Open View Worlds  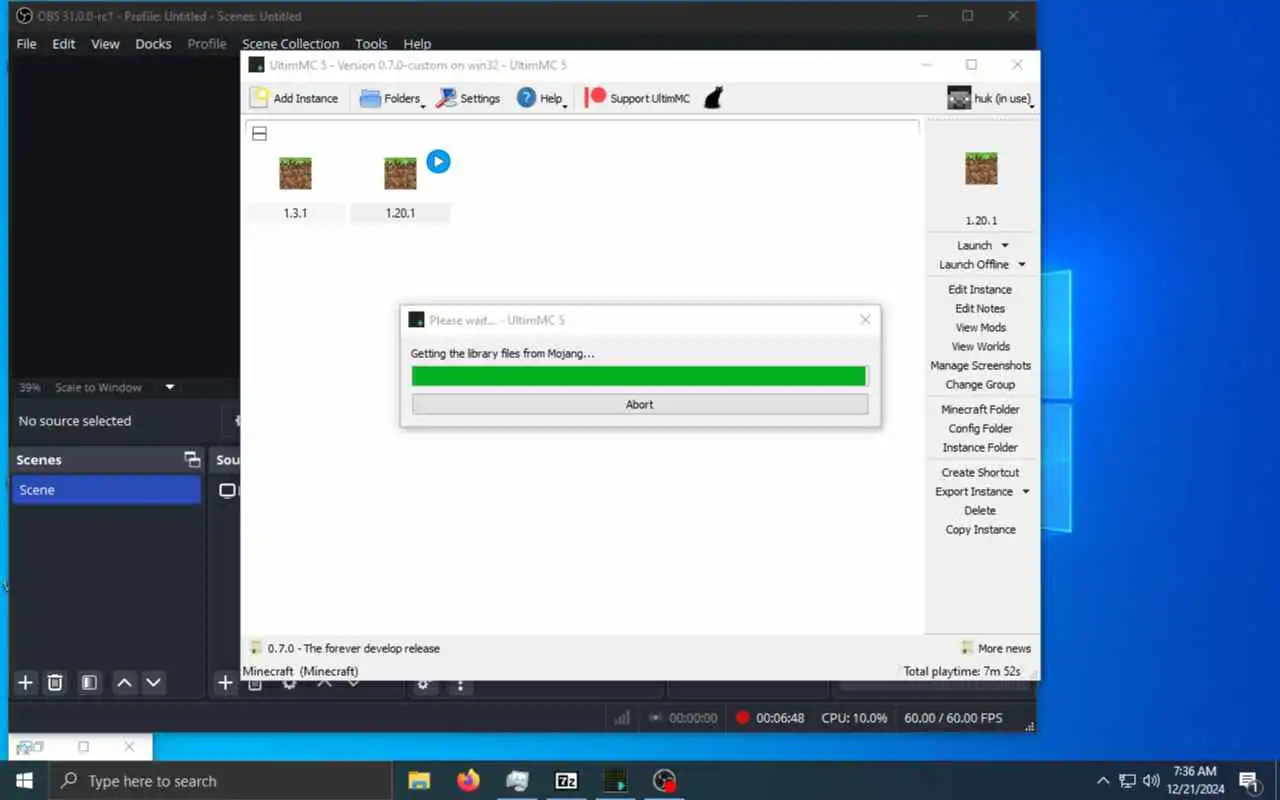[x=980, y=346]
